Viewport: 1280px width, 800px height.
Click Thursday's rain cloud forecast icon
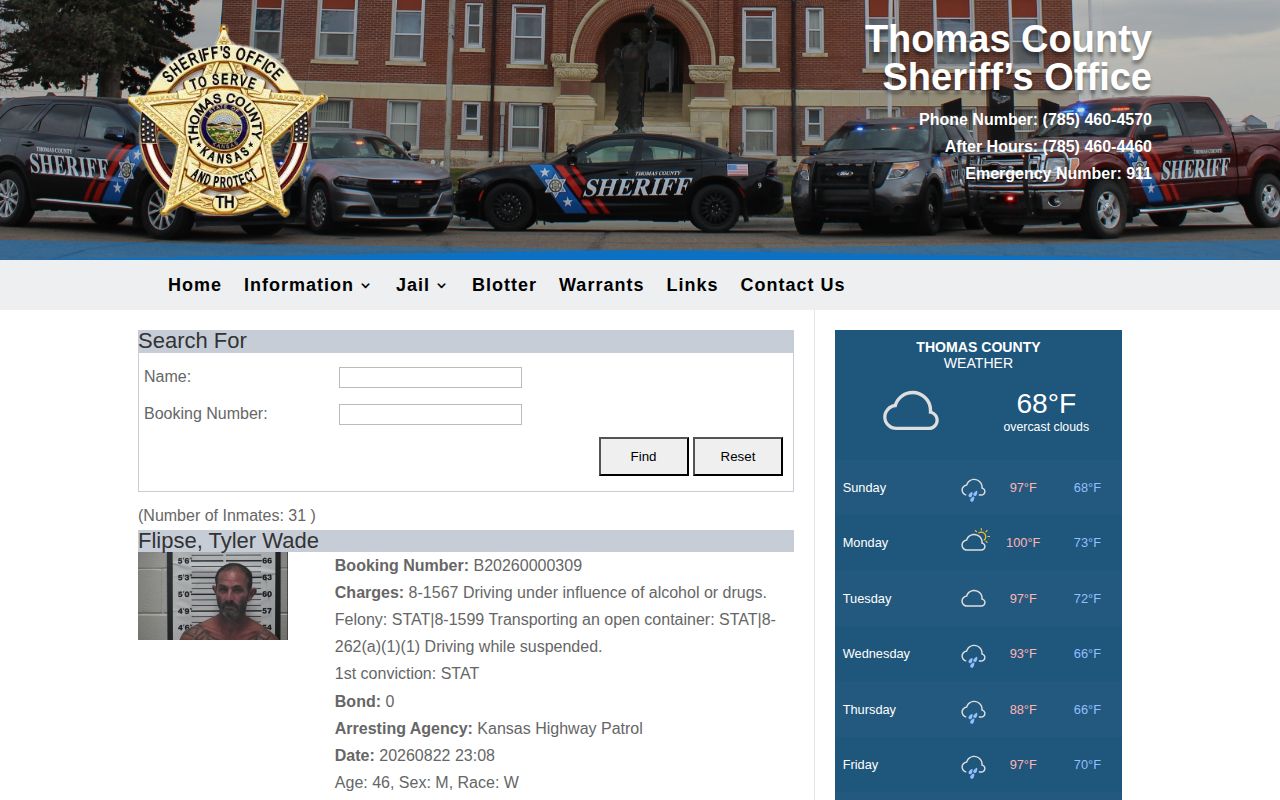coord(973,711)
